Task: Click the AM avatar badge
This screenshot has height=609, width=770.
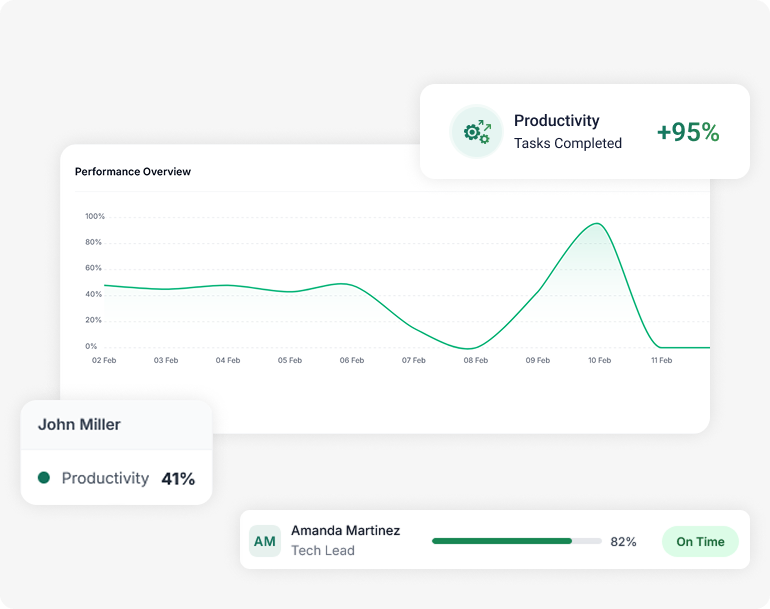Action: [265, 541]
